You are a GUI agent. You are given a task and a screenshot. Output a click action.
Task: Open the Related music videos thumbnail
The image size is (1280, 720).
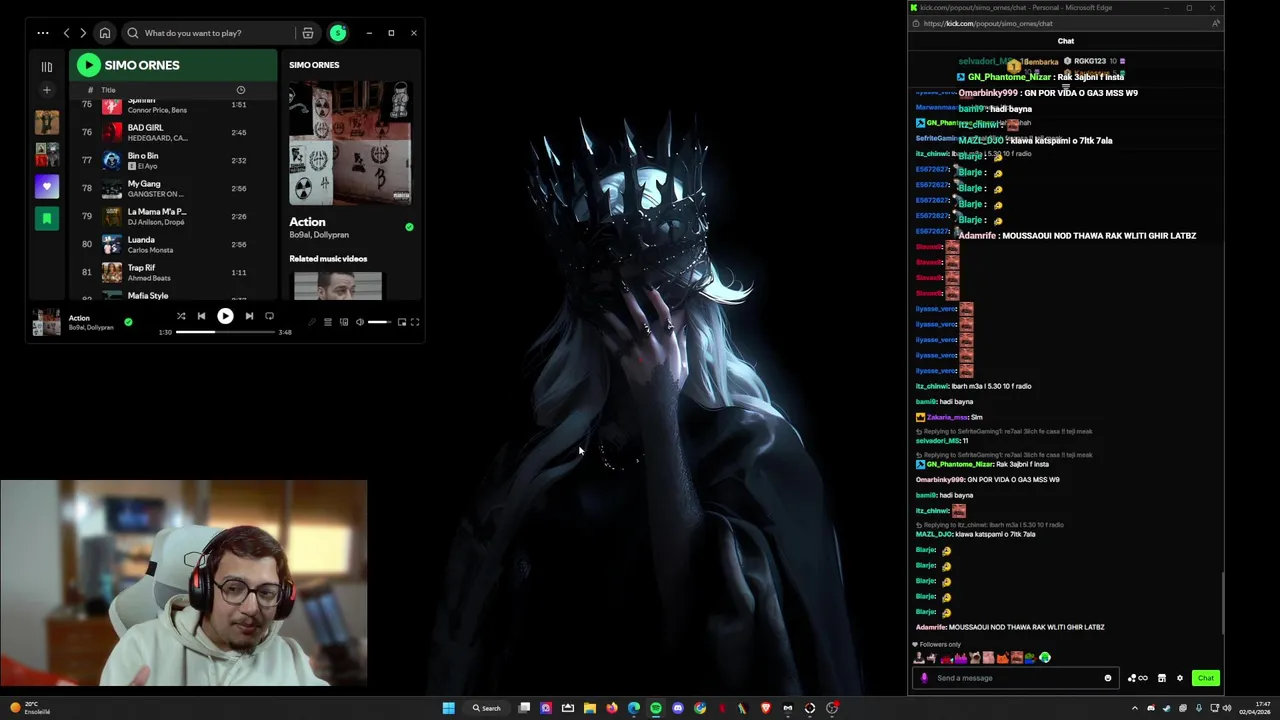(337, 286)
